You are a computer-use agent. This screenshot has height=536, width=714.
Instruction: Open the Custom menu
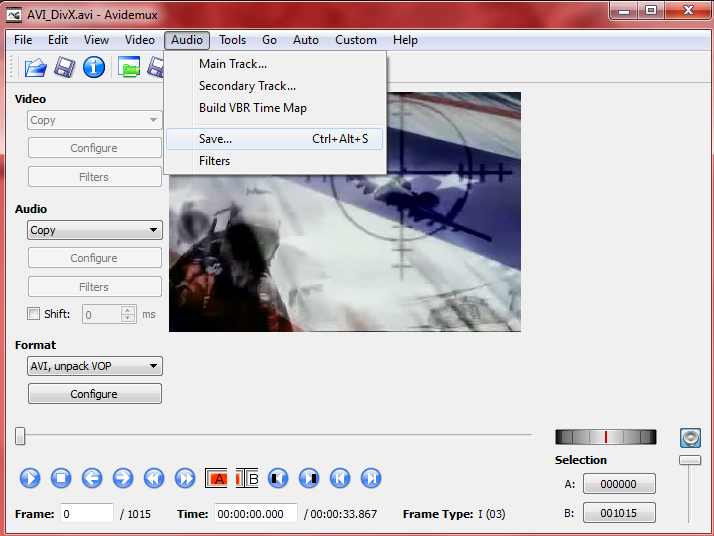click(356, 40)
